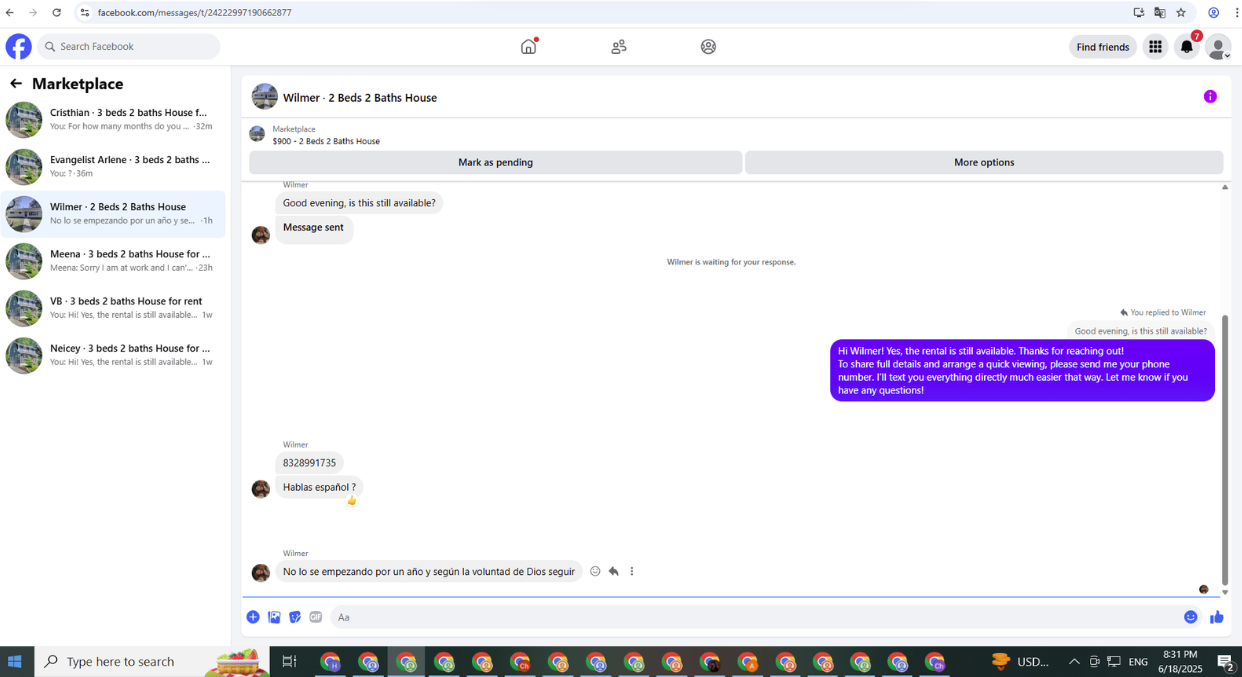Open Wilmer chat header title
The width and height of the screenshot is (1242, 677).
pyautogui.click(x=359, y=97)
